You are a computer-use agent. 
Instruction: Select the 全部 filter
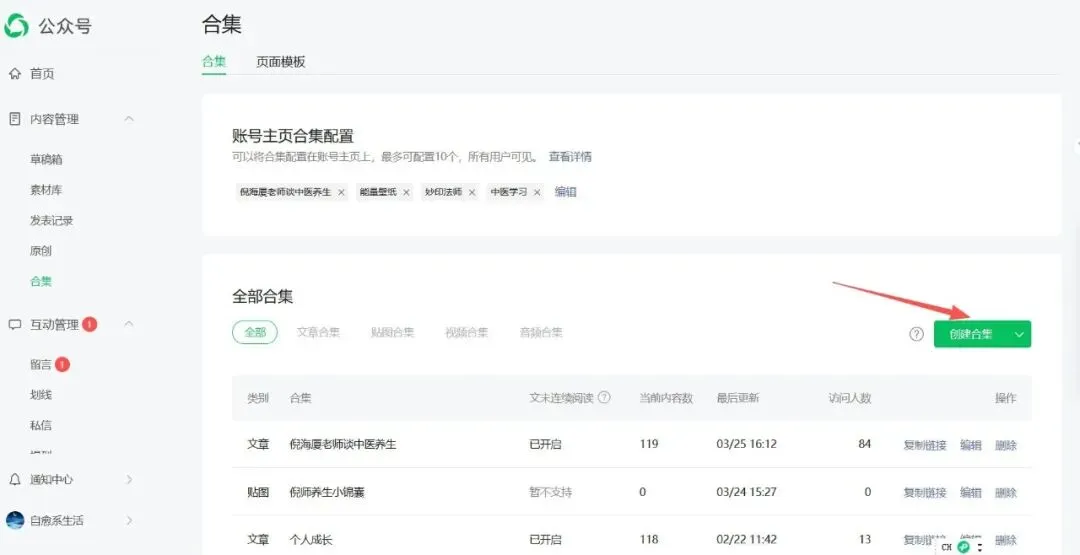(255, 332)
